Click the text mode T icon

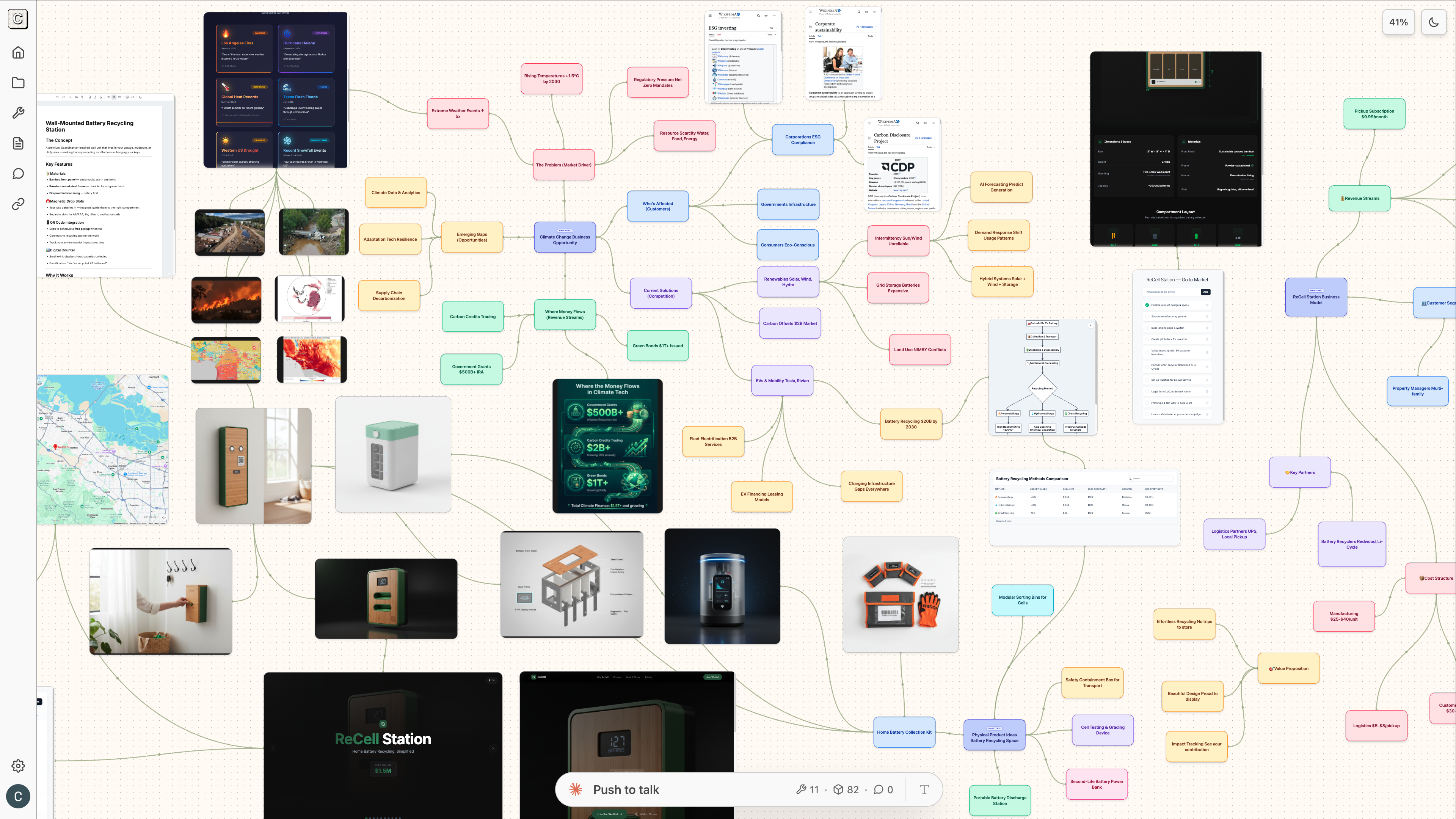point(924,789)
